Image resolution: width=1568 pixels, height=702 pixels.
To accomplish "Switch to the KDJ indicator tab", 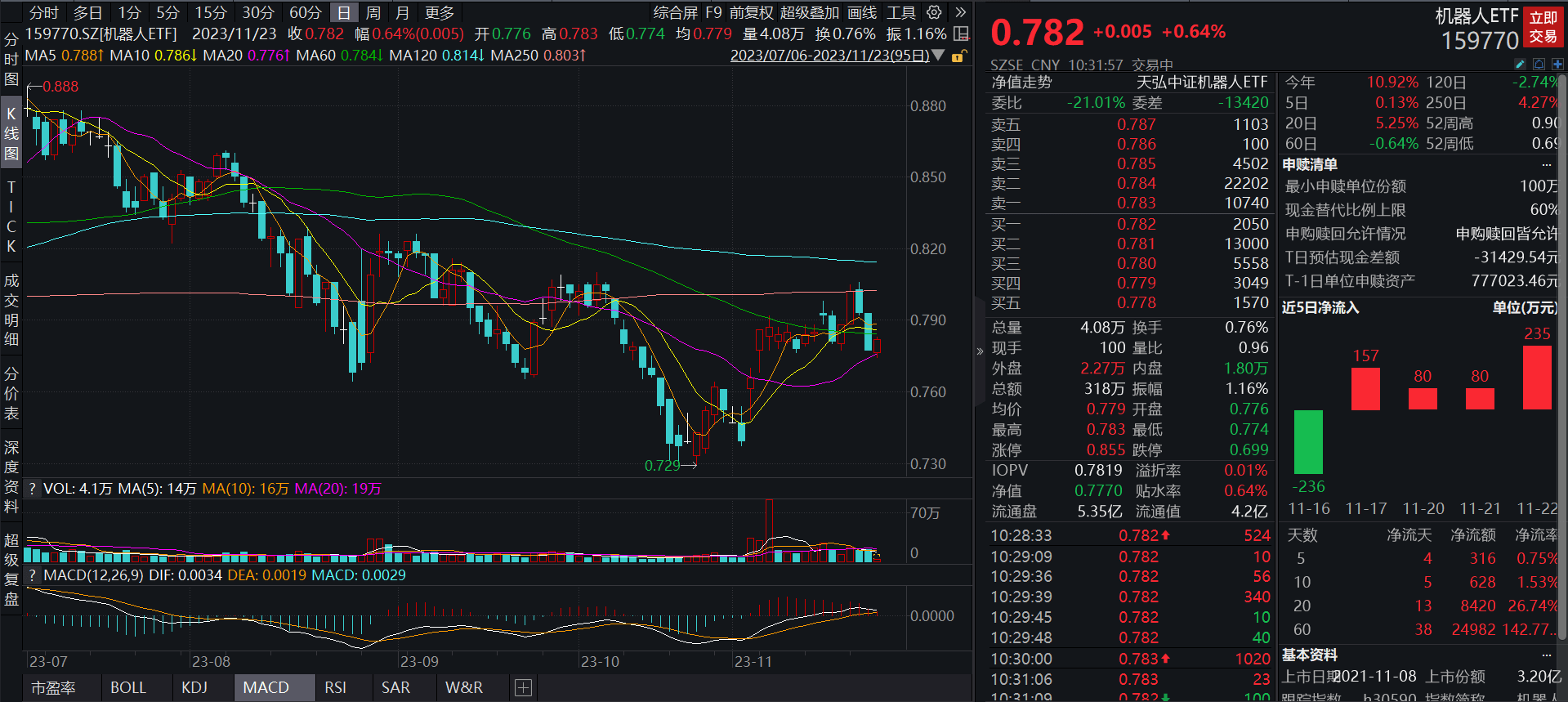I will (x=194, y=688).
